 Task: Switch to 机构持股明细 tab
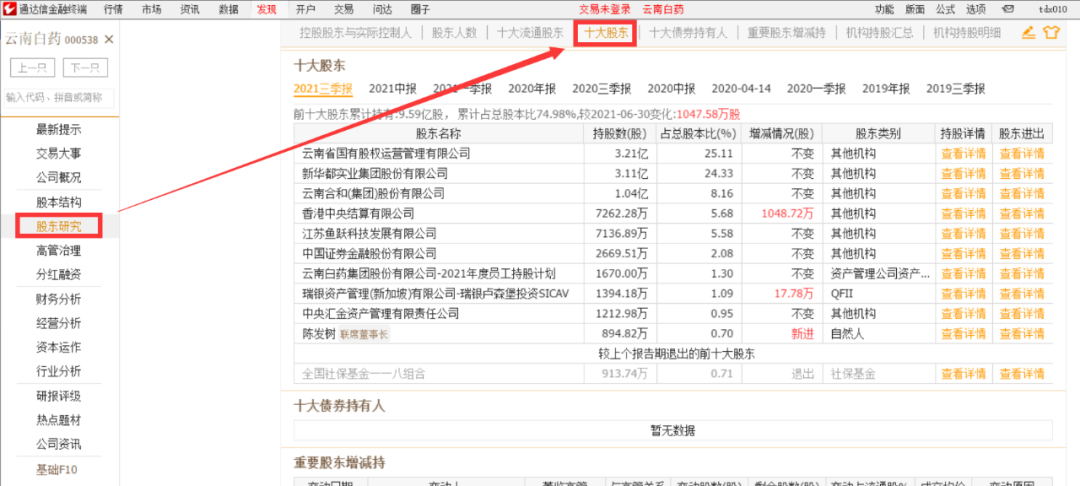[x=967, y=32]
